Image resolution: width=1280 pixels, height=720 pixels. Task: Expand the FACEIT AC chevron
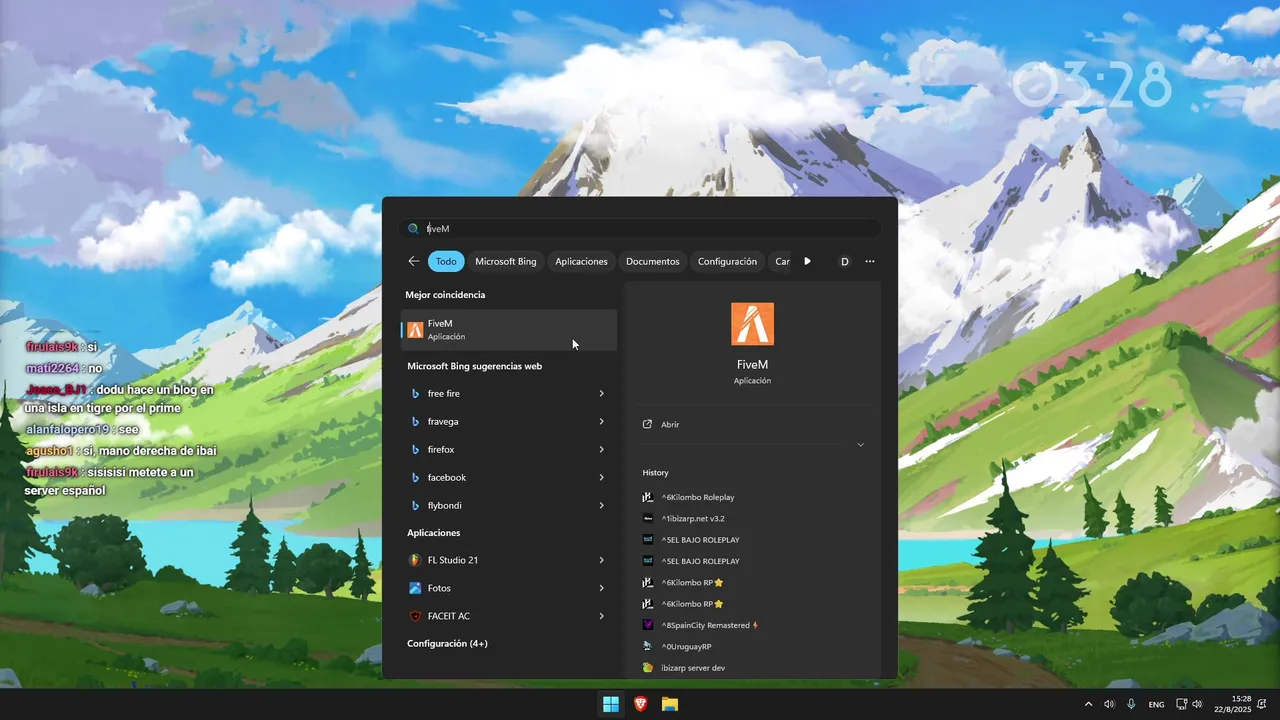pos(601,616)
